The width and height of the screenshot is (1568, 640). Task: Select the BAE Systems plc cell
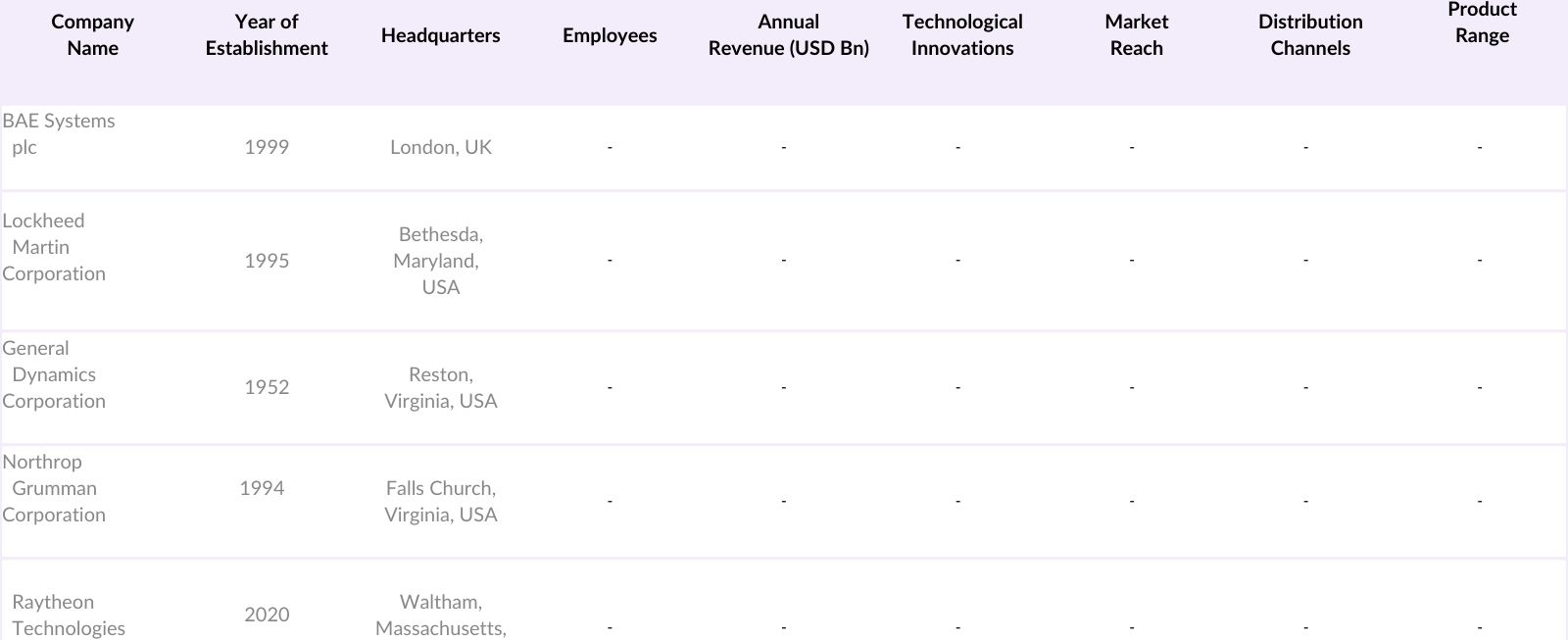(x=59, y=134)
